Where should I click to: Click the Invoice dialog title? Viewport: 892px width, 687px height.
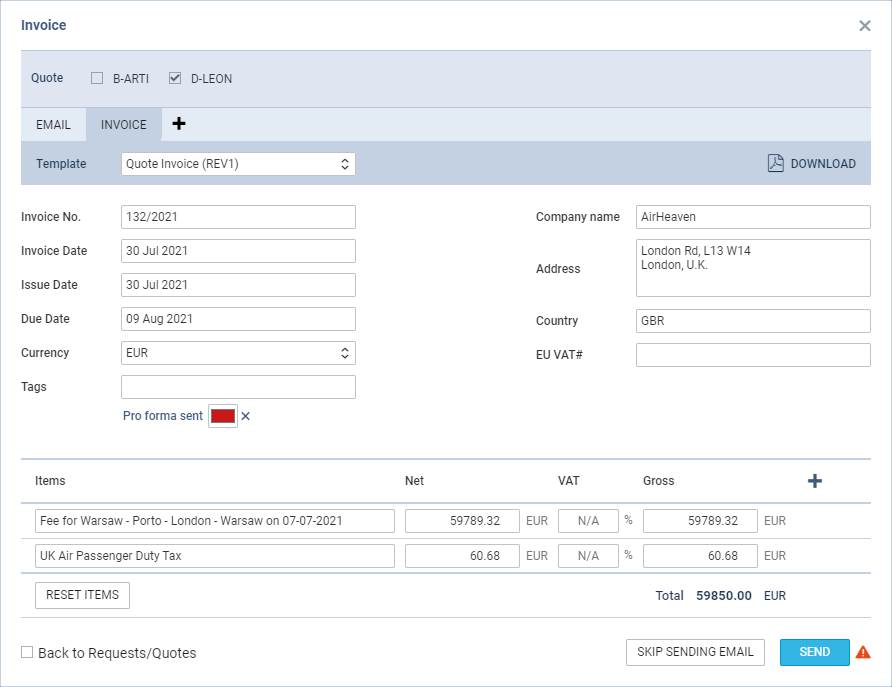43,26
